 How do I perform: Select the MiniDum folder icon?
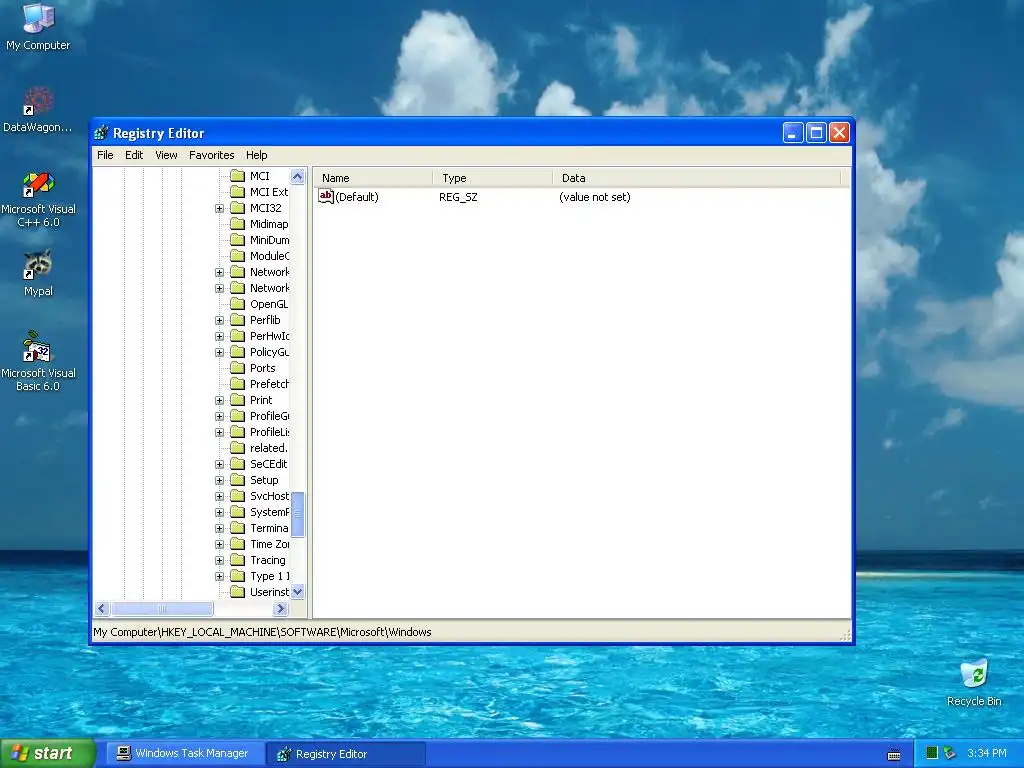click(238, 240)
